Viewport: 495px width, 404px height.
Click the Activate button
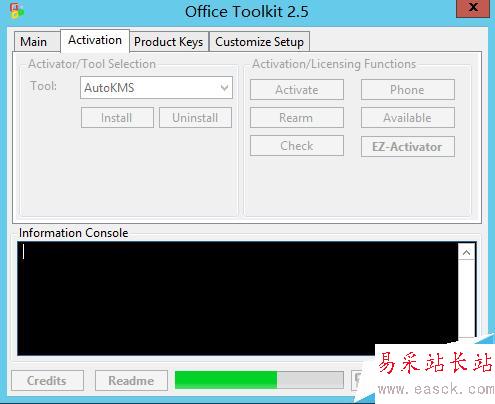[297, 90]
